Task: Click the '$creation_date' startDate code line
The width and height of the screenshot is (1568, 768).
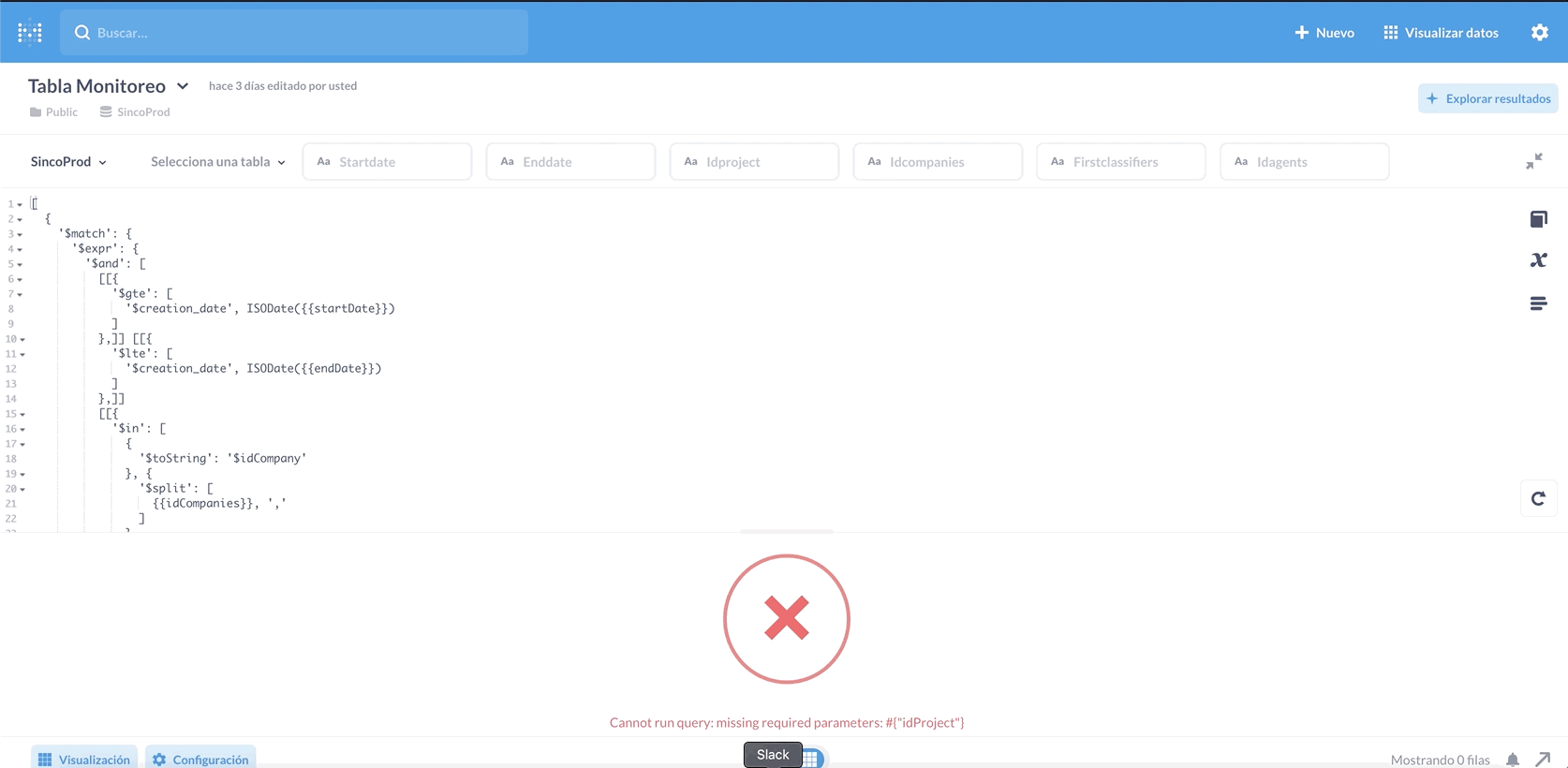Action: coord(260,309)
